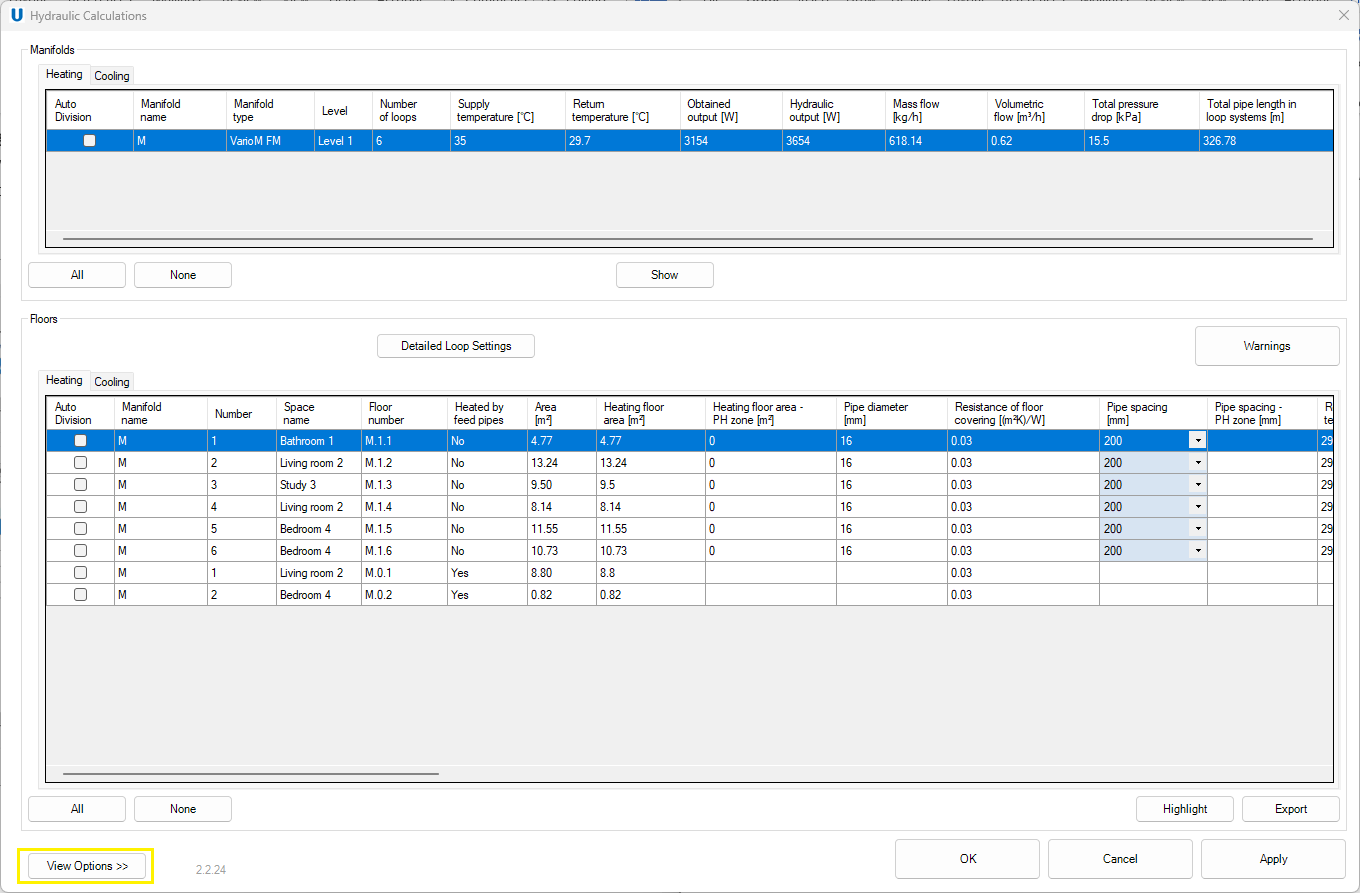Screen dimensions: 1360x893
Task: Select the Study 3 space name cell
Action: pos(319,484)
